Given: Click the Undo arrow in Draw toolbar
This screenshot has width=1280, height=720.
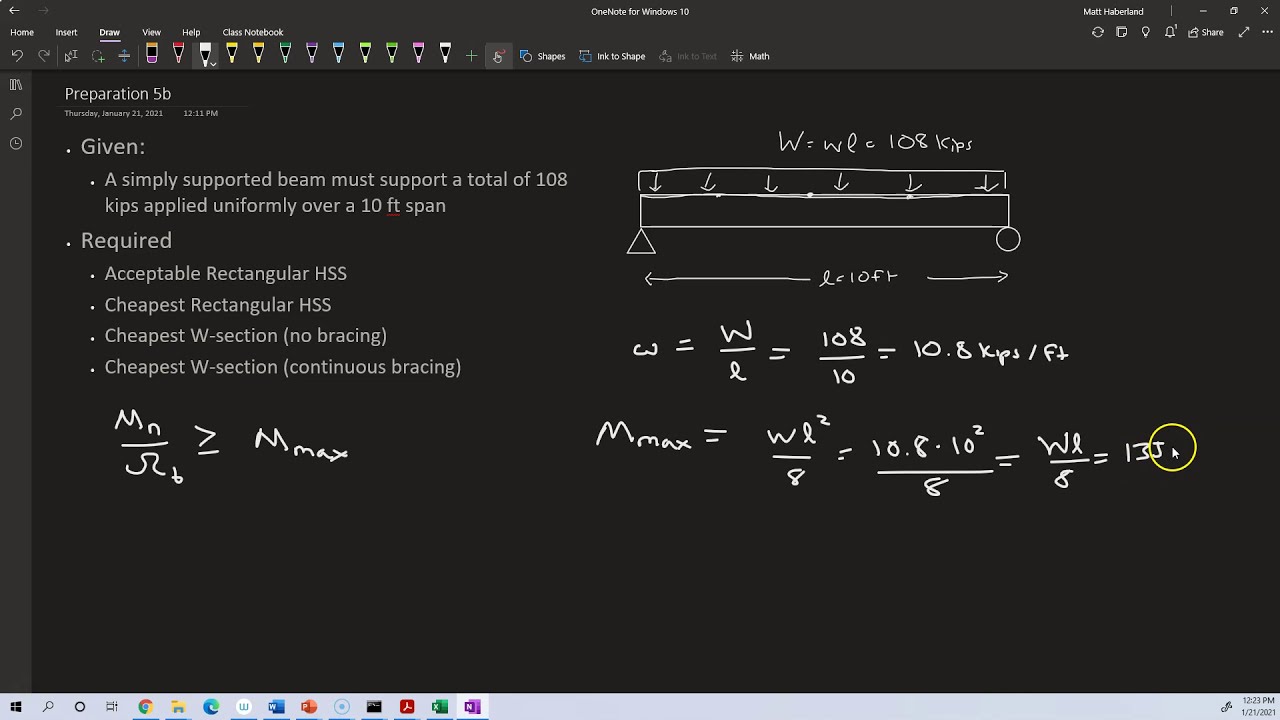Looking at the screenshot, I should click(17, 56).
